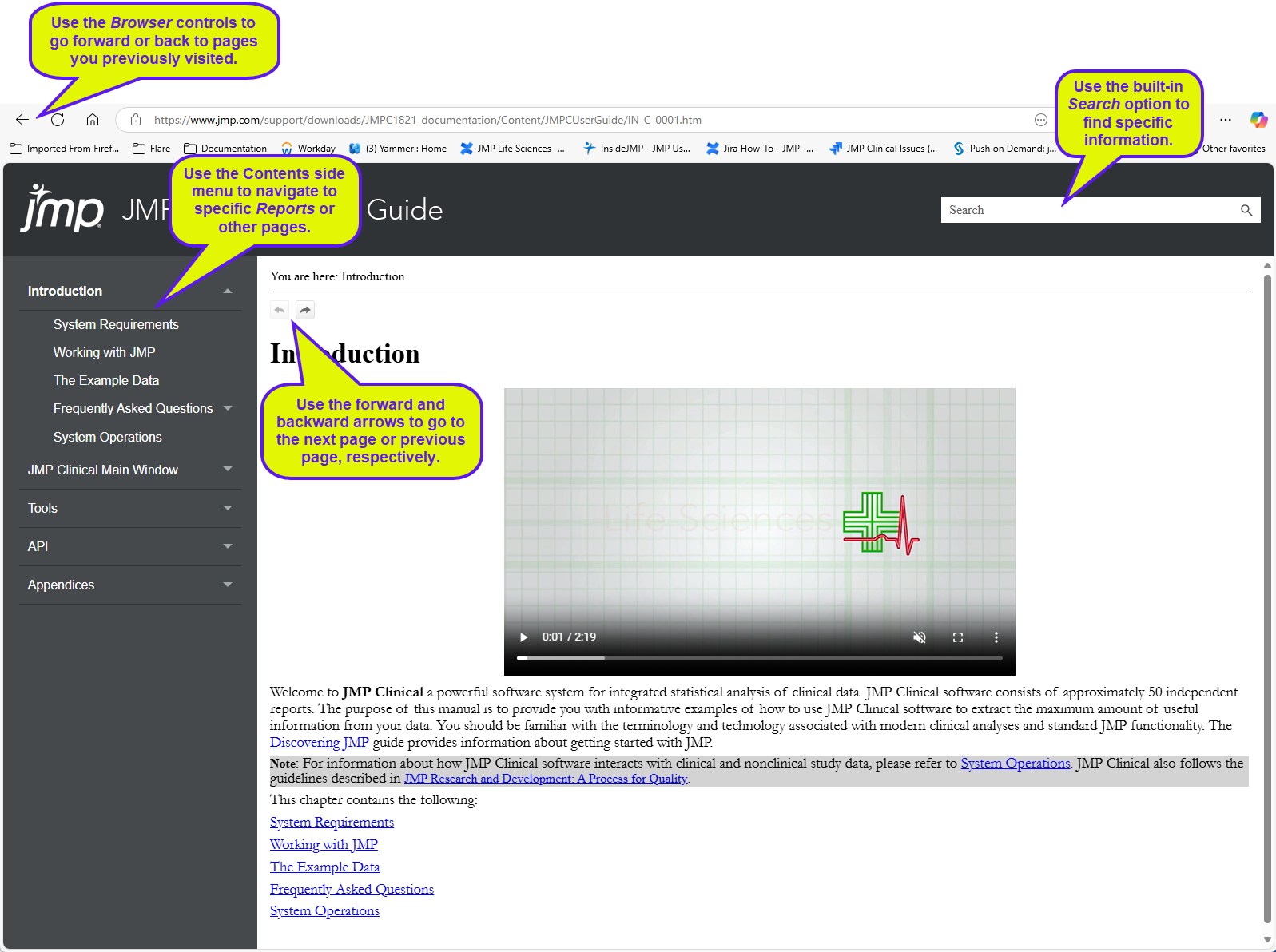
Task: Enter fullscreen mode for the video
Action: (958, 637)
